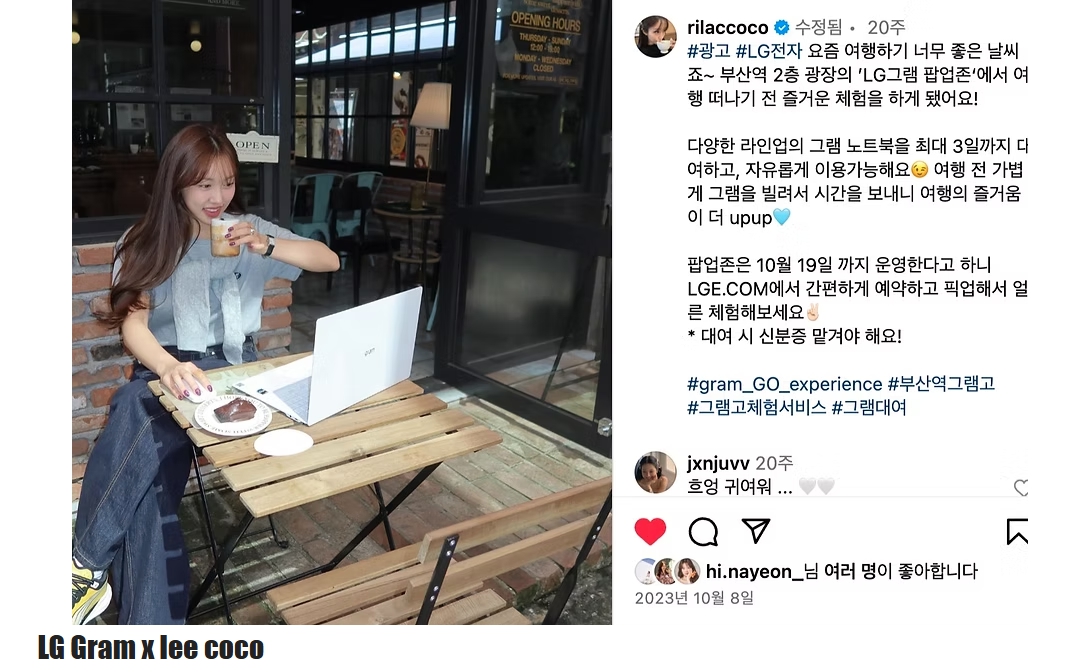Save post with the bookmark icon
1069x672 pixels.
[1017, 532]
